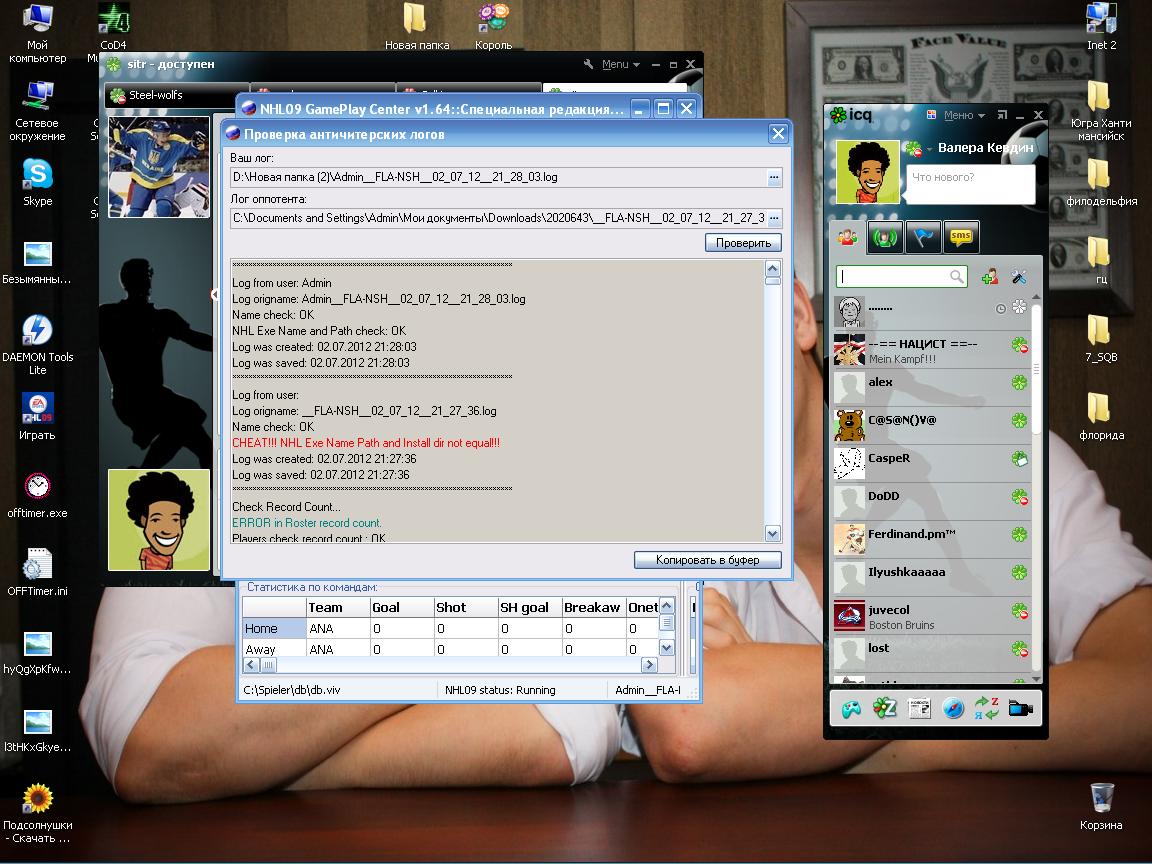Open ICQ games gamepad icon

[851, 709]
